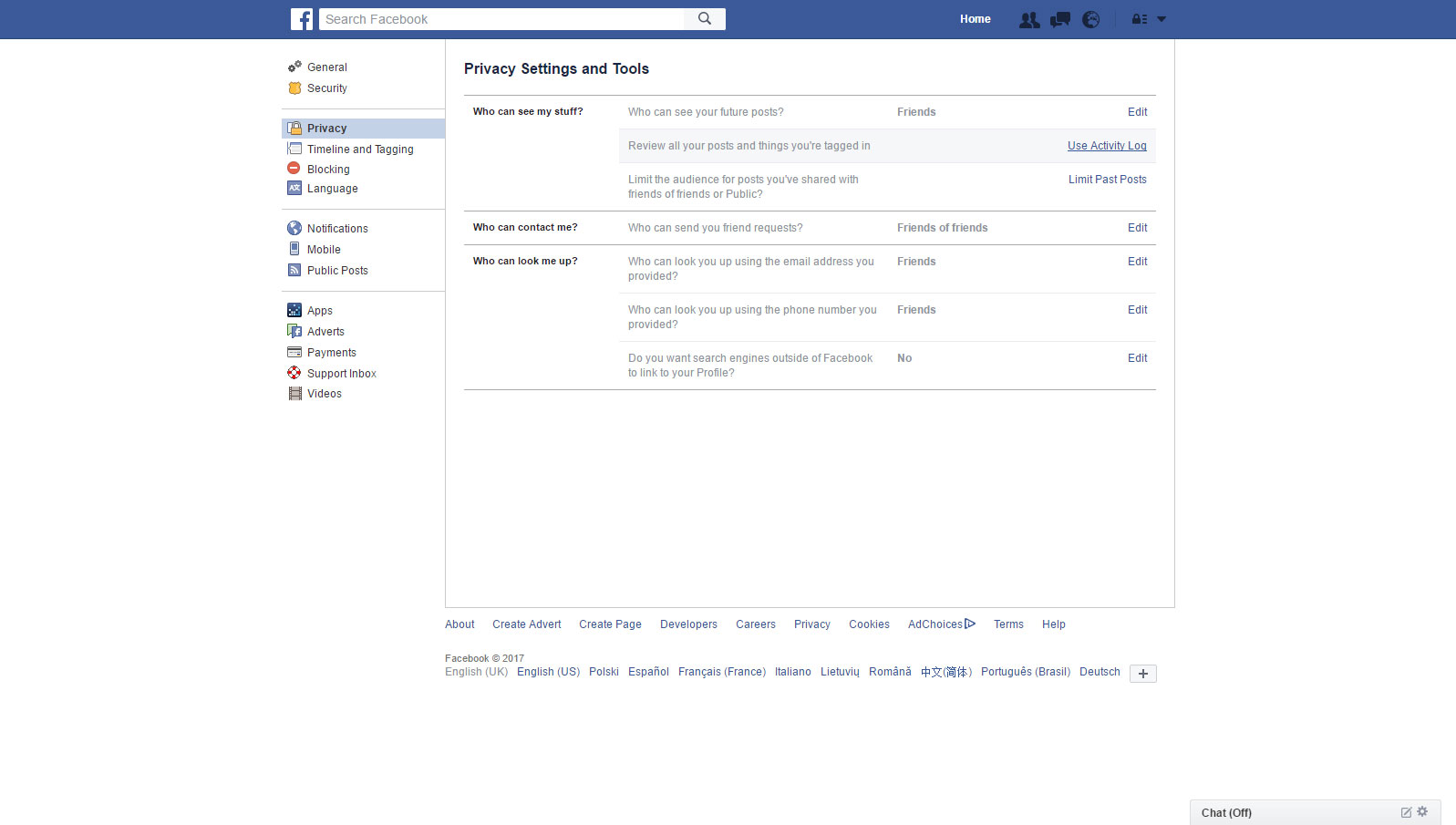Screen dimensions: 1456x825
Task: Go to Mobile settings
Action: [x=324, y=250]
